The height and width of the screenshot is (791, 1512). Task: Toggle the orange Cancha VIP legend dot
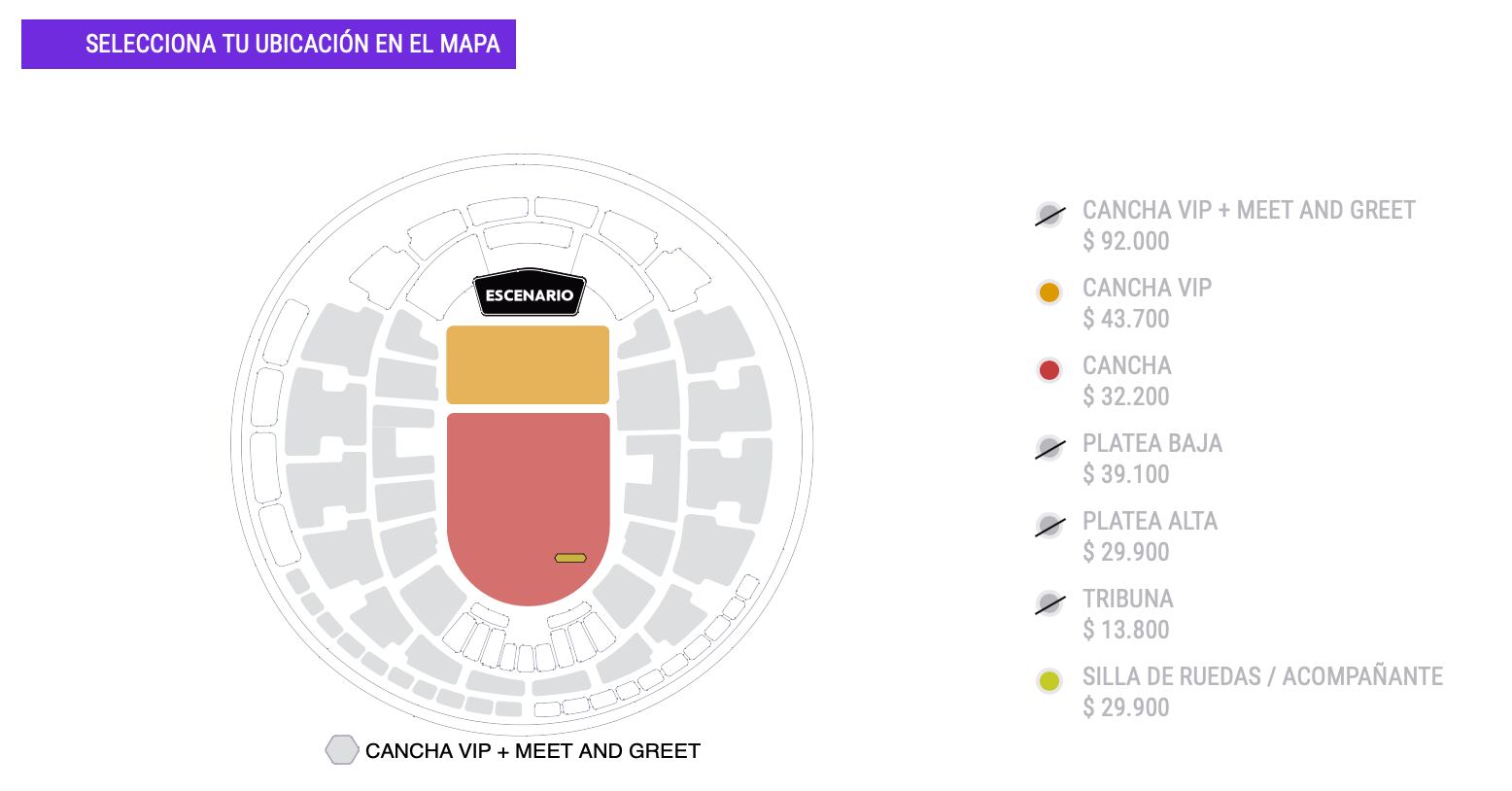(1048, 292)
